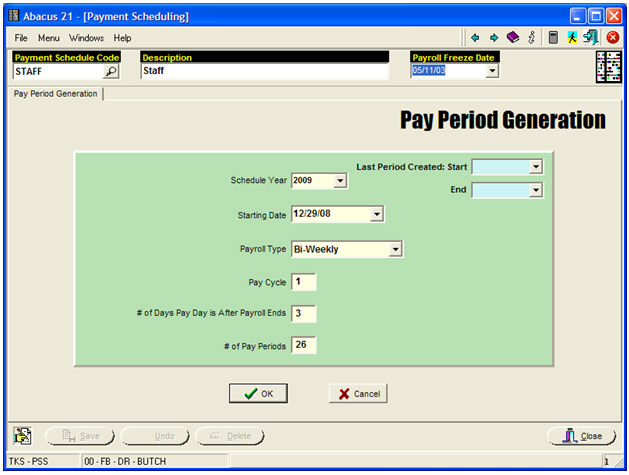The image size is (629, 475).
Task: Open the Windows menu
Action: (86, 37)
